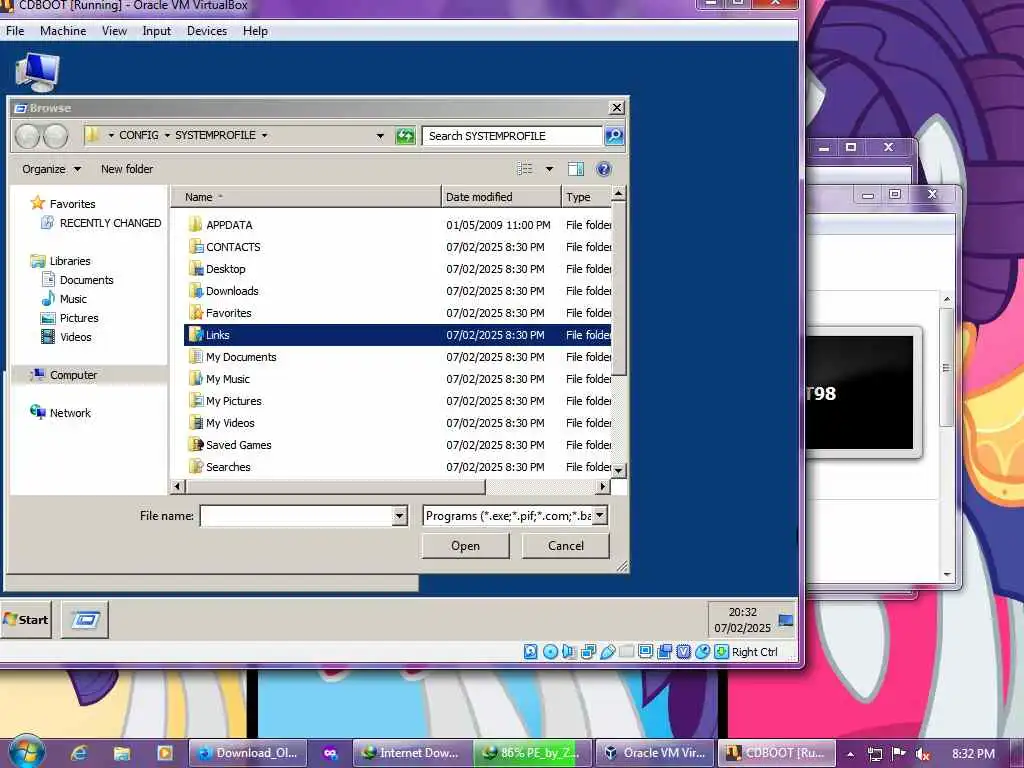Viewport: 1024px width, 768px height.
Task: Click the VirtualBox optical disk status icon
Action: click(550, 652)
